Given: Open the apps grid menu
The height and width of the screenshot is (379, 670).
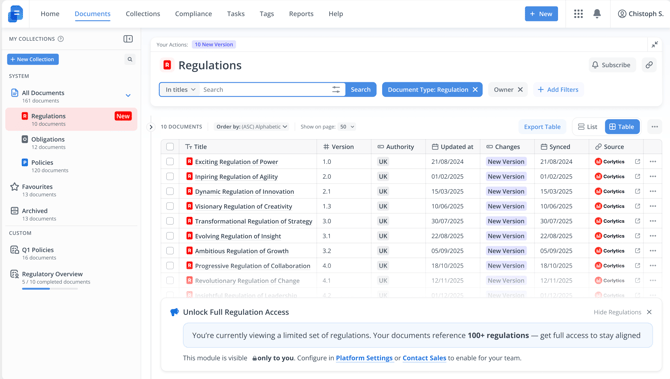Looking at the screenshot, I should point(578,14).
